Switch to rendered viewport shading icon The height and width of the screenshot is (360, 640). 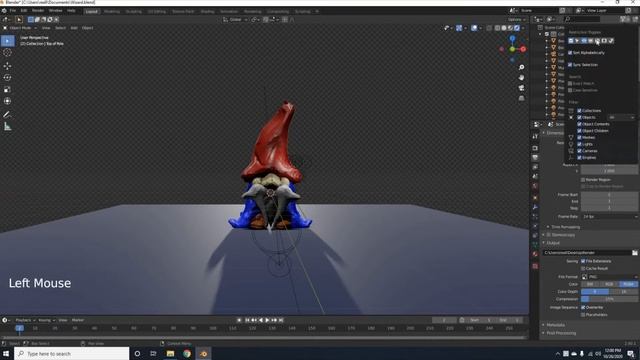tap(517, 28)
